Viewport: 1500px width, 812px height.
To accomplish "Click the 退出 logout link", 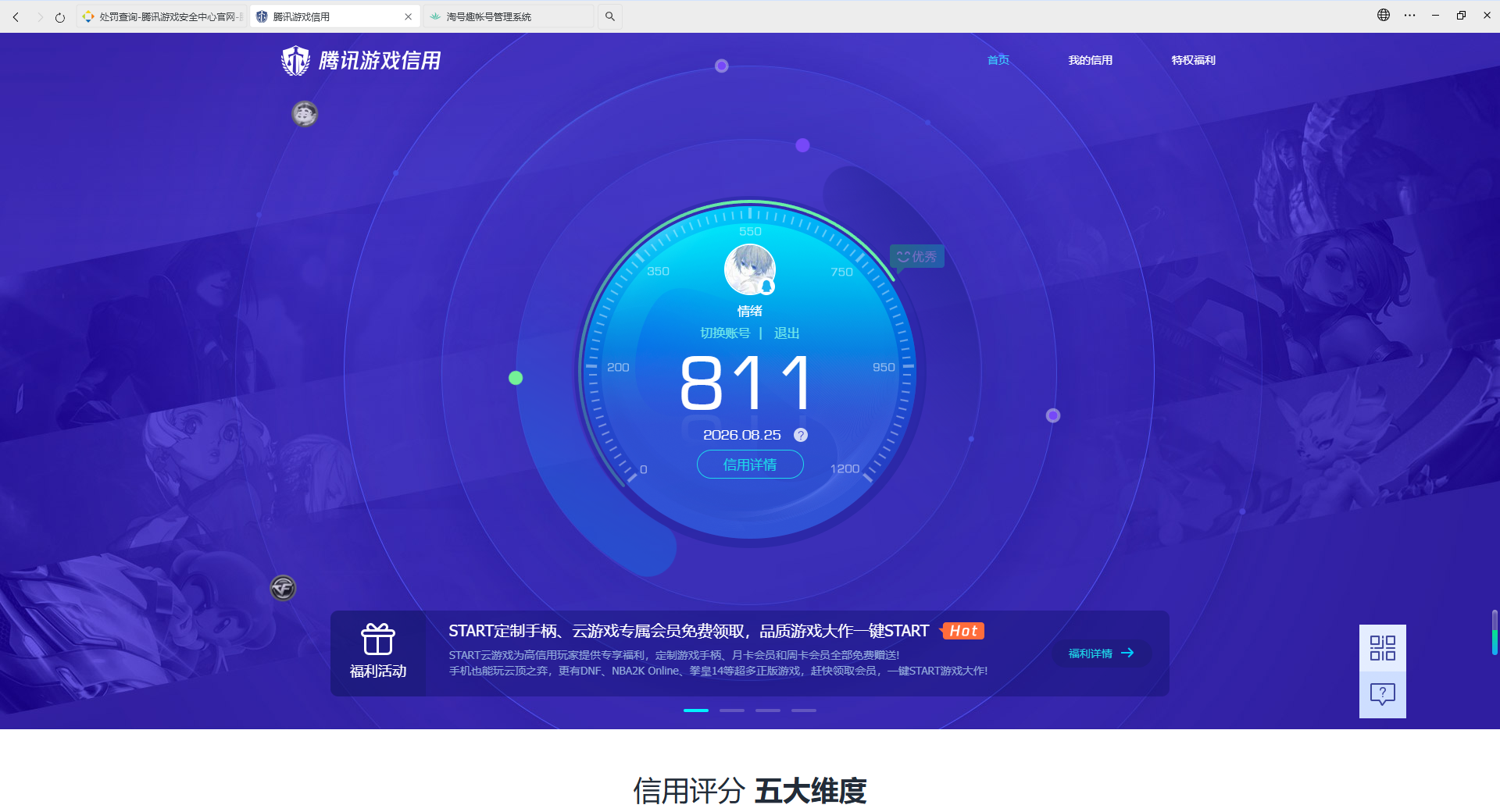I will 787,333.
